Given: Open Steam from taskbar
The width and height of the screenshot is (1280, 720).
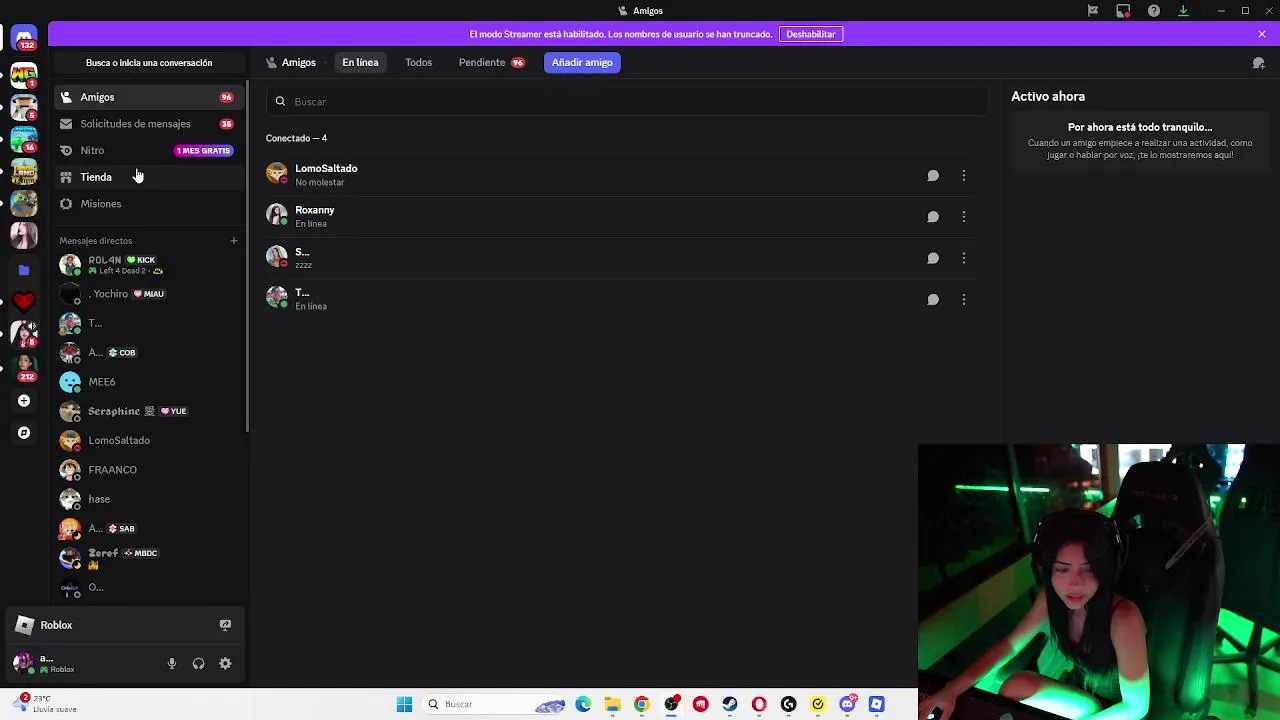Looking at the screenshot, I should (x=730, y=705).
